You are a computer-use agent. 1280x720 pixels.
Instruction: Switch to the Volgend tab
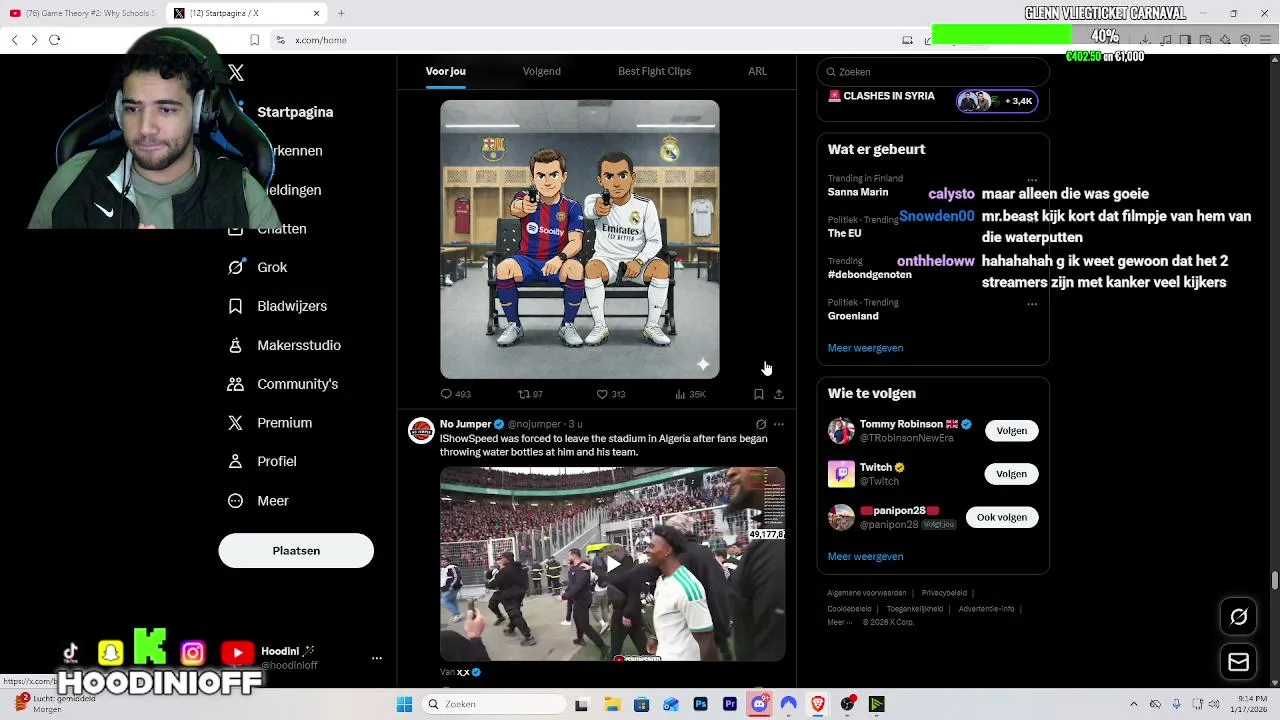tap(542, 71)
